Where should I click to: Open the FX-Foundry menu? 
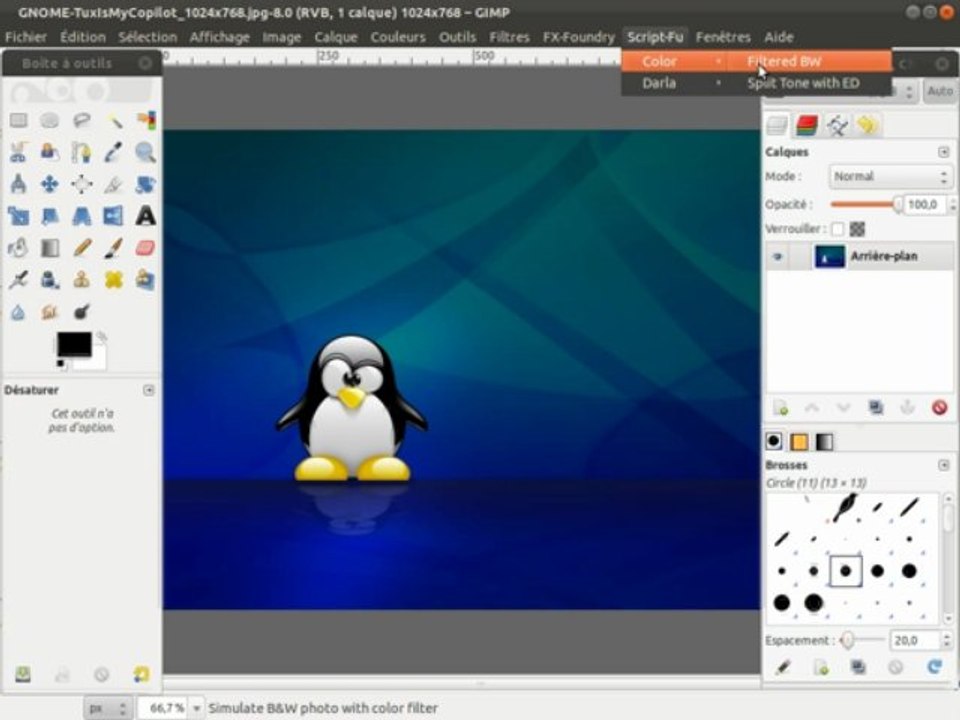(579, 37)
